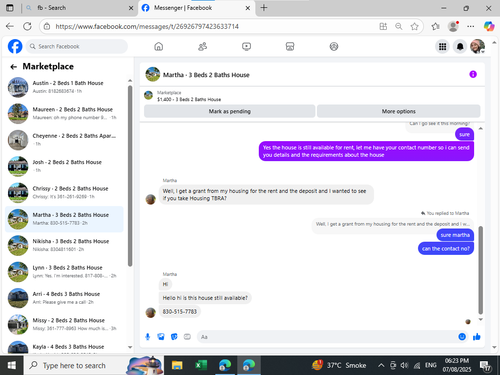The width and height of the screenshot is (500, 375).
Task: Open conversation info purple icon
Action: 473,74
